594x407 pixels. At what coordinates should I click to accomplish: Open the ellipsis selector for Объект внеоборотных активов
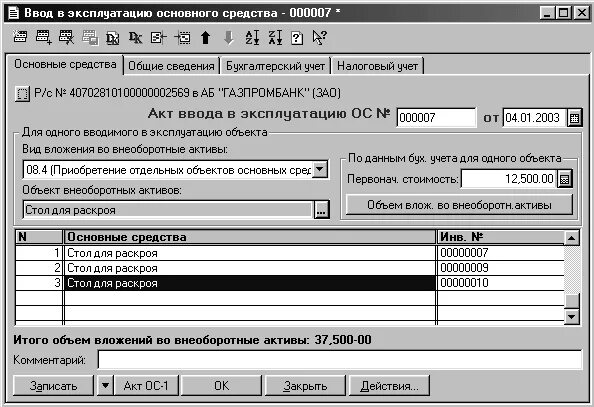click(321, 210)
